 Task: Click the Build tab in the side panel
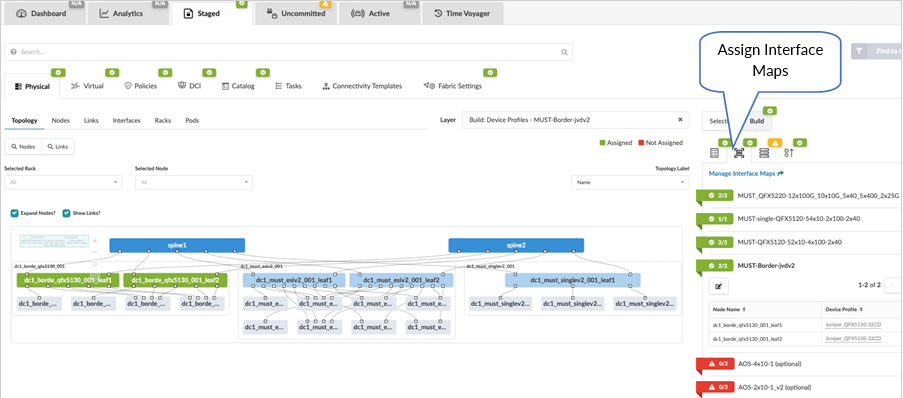point(757,122)
